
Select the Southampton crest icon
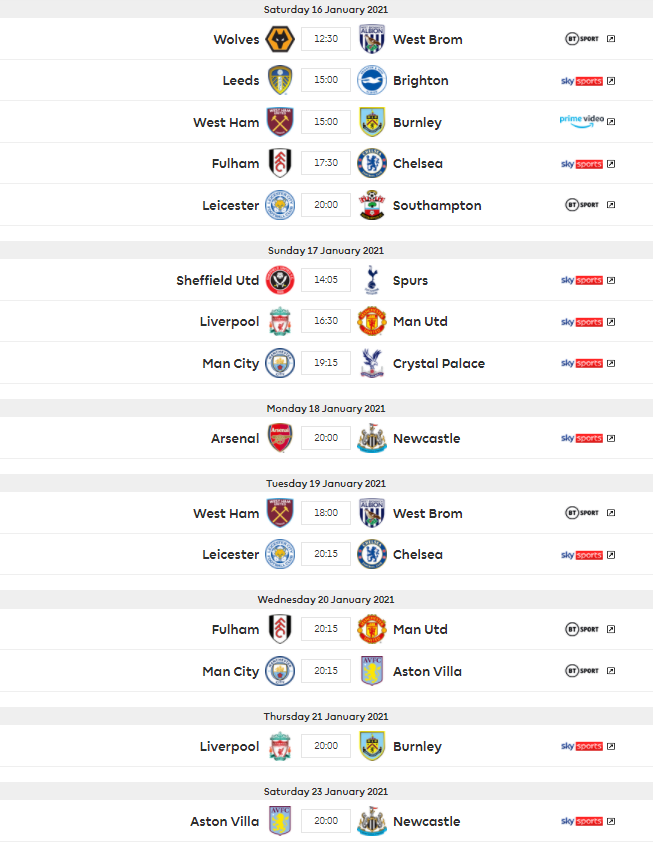[372, 206]
